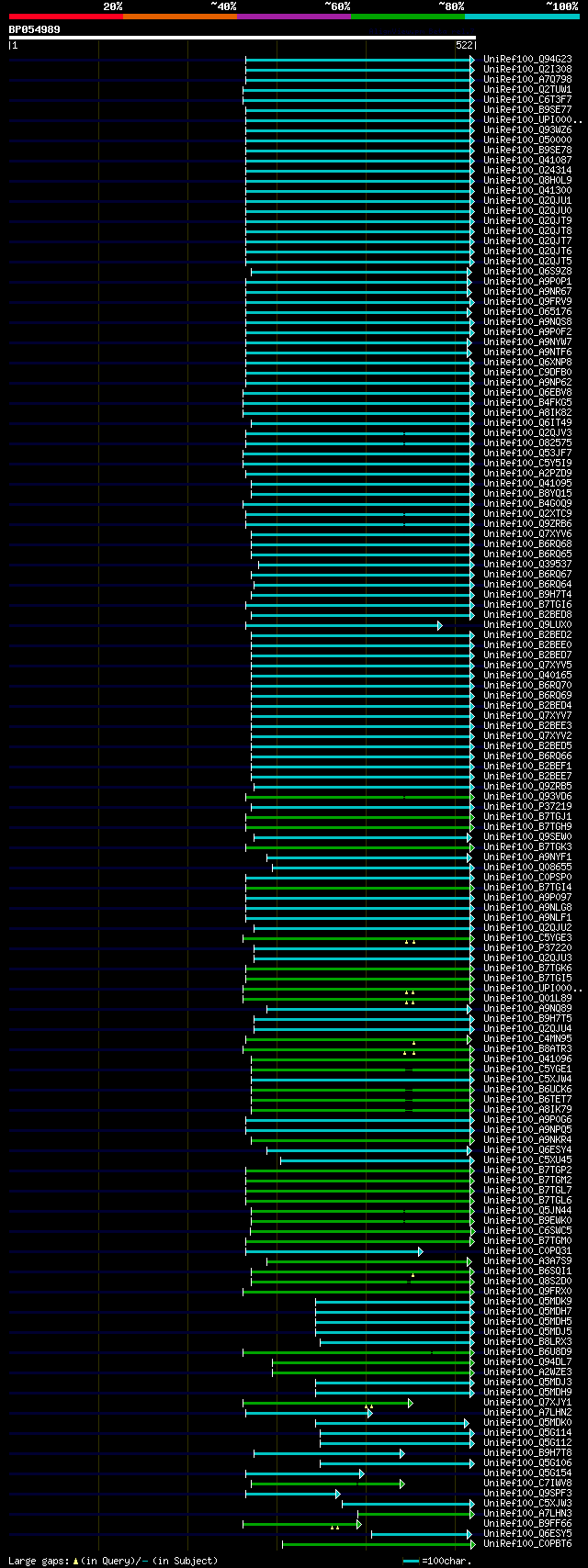The height and width of the screenshot is (1568, 588).
Task: Click the green alignment bar for UniRef100_B7TGJ1
Action: pyautogui.click(x=360, y=817)
